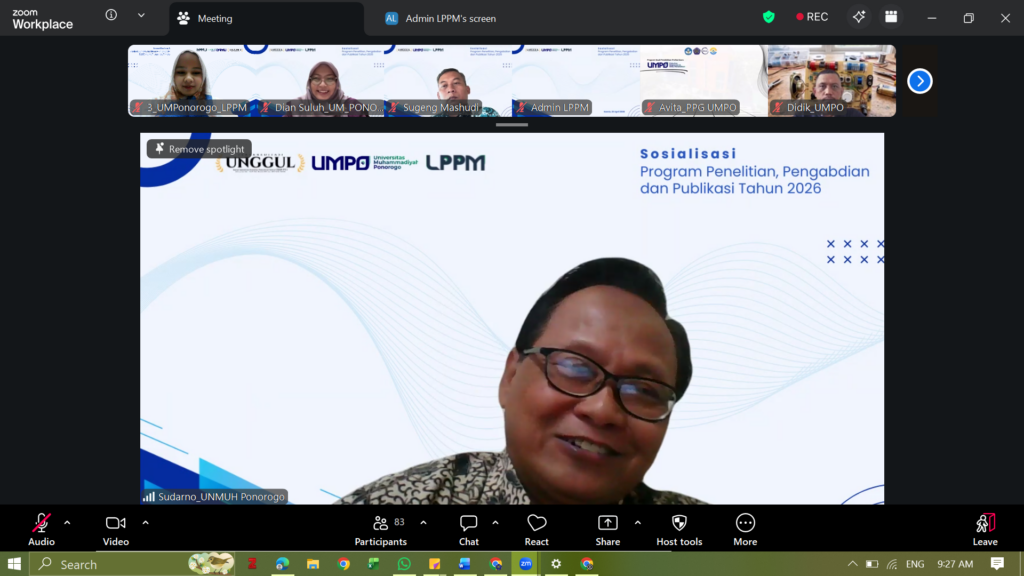The height and width of the screenshot is (576, 1024).
Task: Open Host tools shield icon
Action: coord(679,528)
